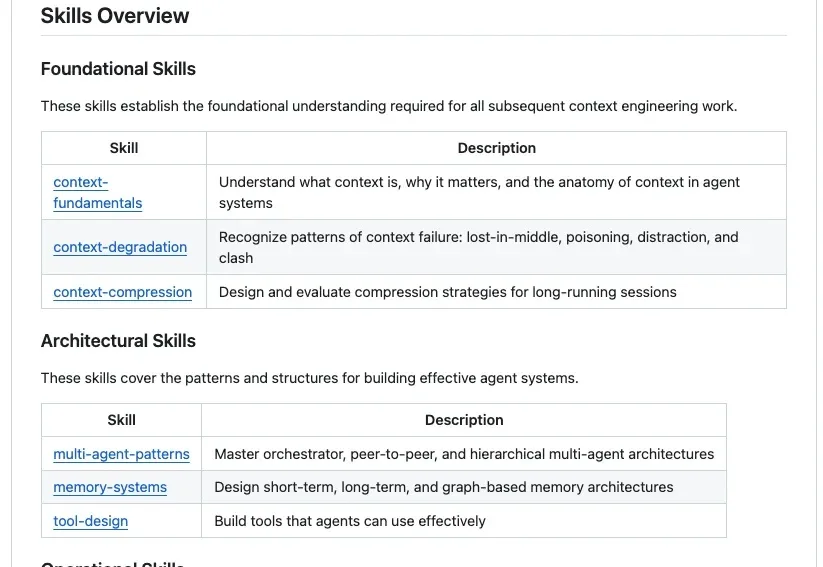Click the 'Master orchestrator, peer-to-peer' description cell
Image resolution: width=823 pixels, height=567 pixels.
click(x=464, y=454)
